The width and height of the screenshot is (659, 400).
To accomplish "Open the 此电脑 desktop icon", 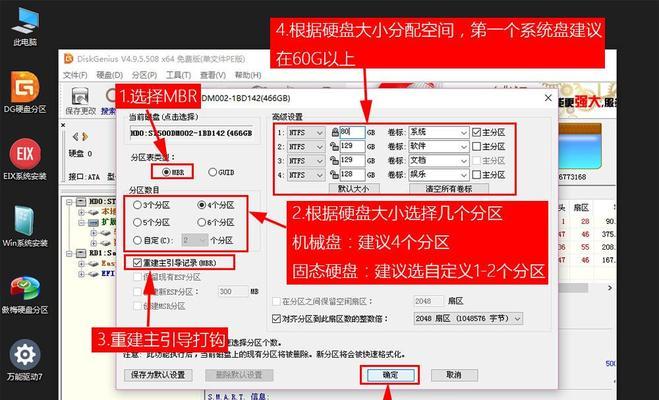I will tap(25, 26).
